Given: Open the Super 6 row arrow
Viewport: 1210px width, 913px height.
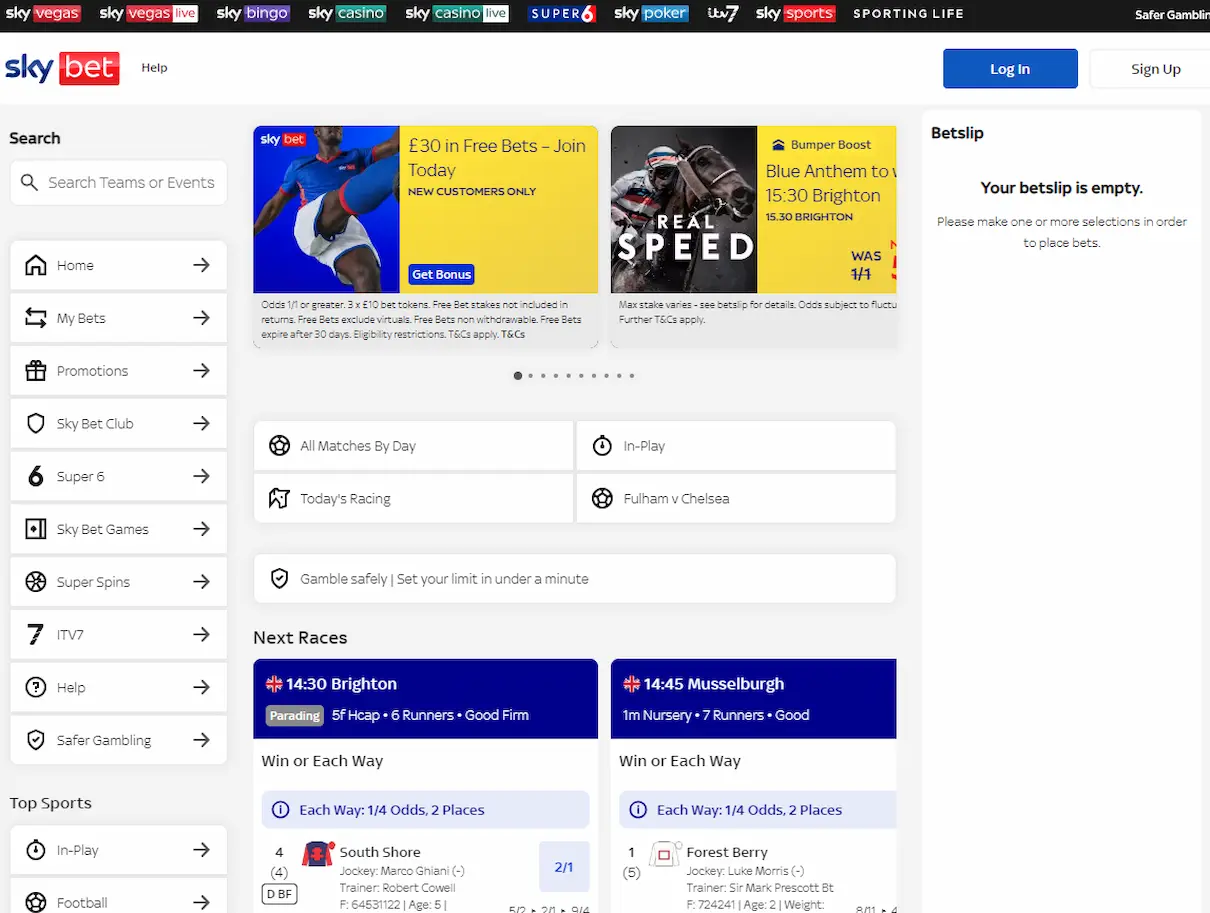Looking at the screenshot, I should tap(201, 477).
